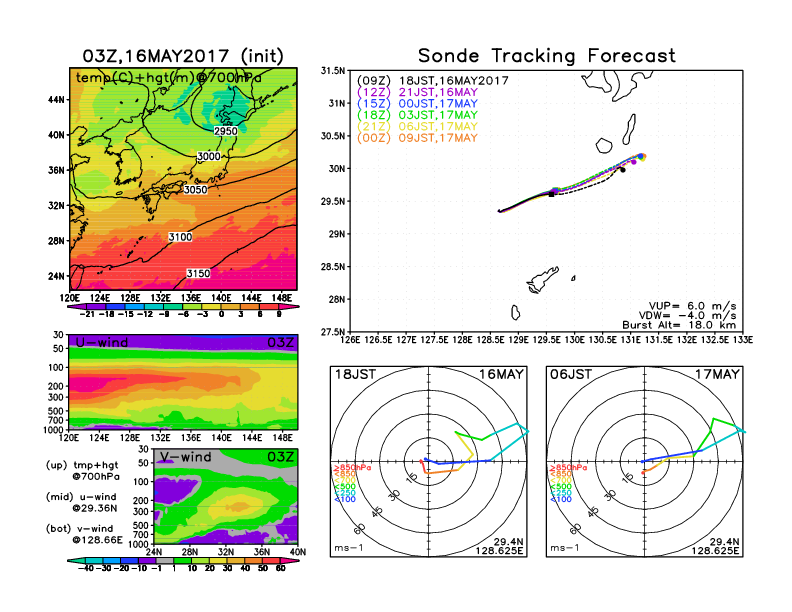Click the '03Z' label in U-wind panel
The width and height of the screenshot is (792, 612).
coord(281,342)
